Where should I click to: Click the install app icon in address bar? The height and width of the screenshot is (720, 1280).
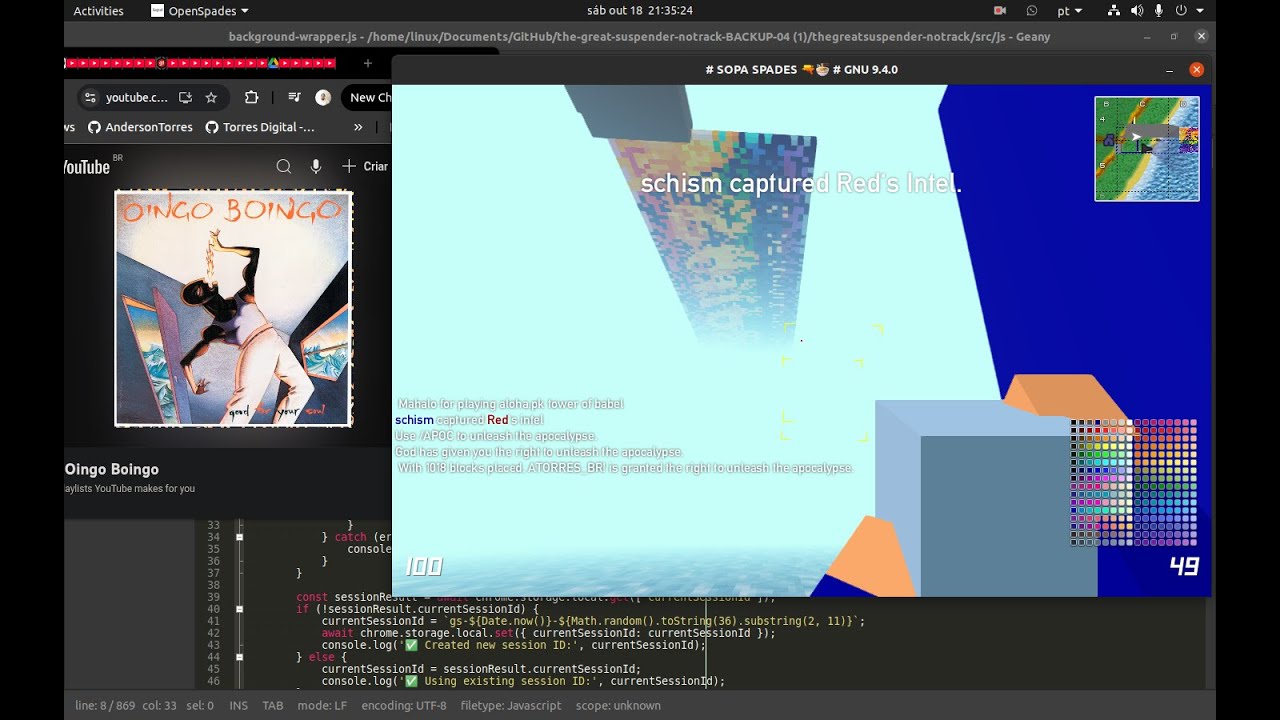[x=185, y=98]
